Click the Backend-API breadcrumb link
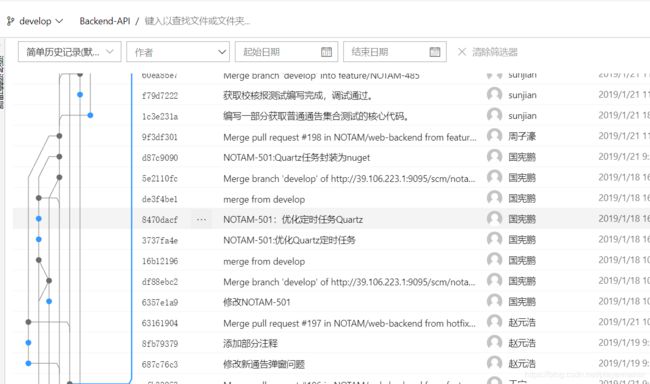This screenshot has width=650, height=384. [104, 21]
